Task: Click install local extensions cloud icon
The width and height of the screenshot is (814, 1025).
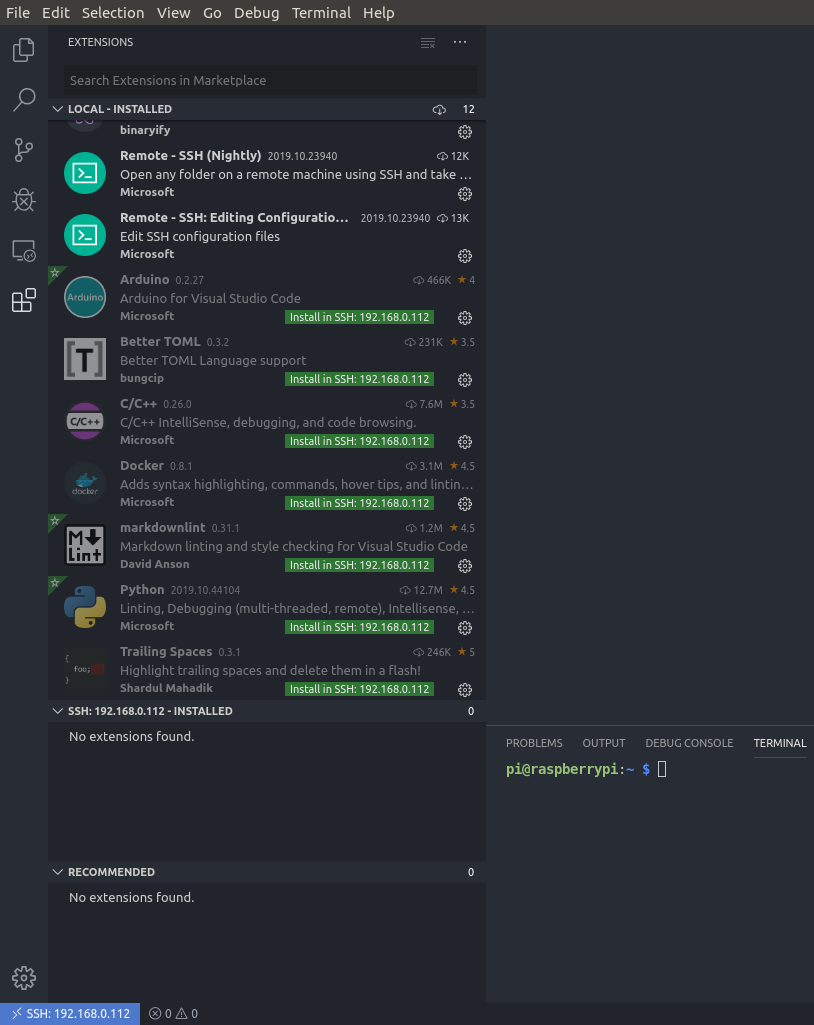Action: [439, 109]
